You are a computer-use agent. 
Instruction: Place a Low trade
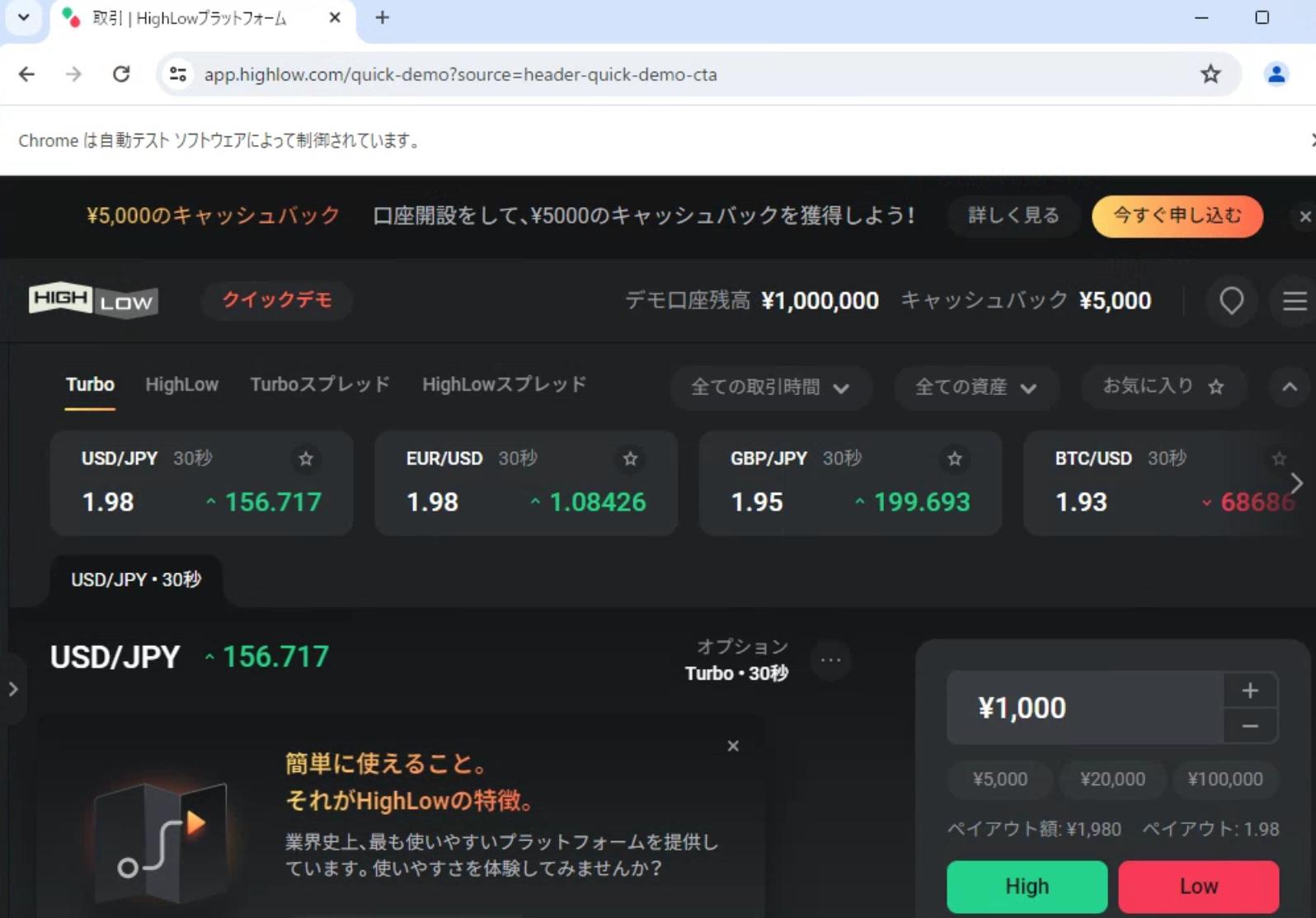[1199, 887]
